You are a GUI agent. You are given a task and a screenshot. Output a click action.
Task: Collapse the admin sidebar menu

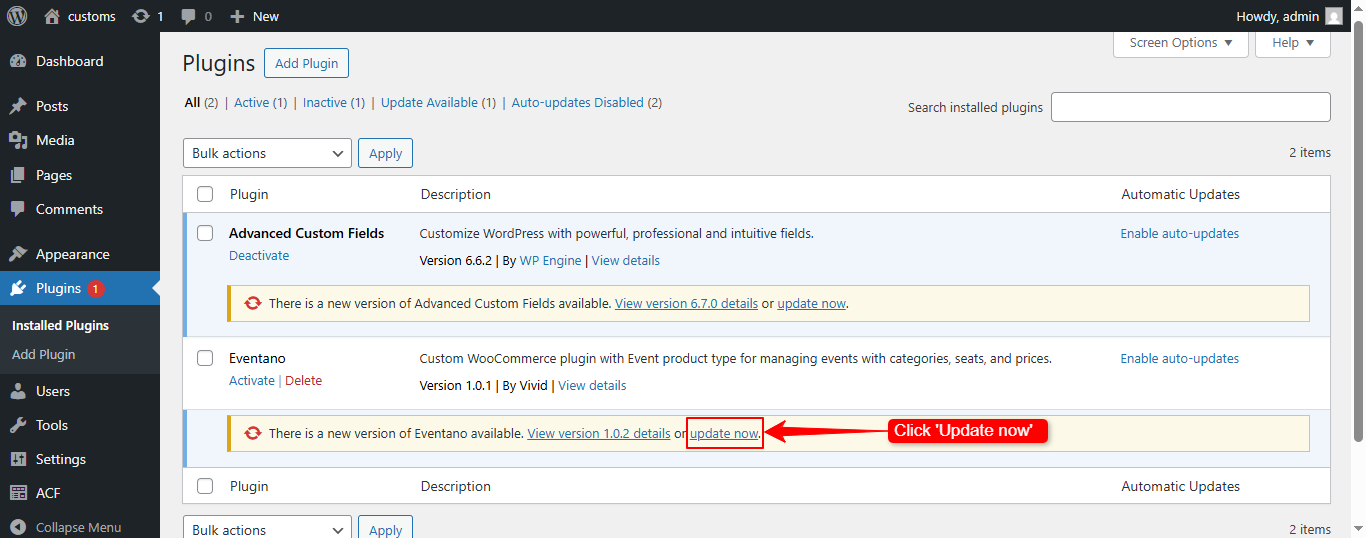(77, 527)
